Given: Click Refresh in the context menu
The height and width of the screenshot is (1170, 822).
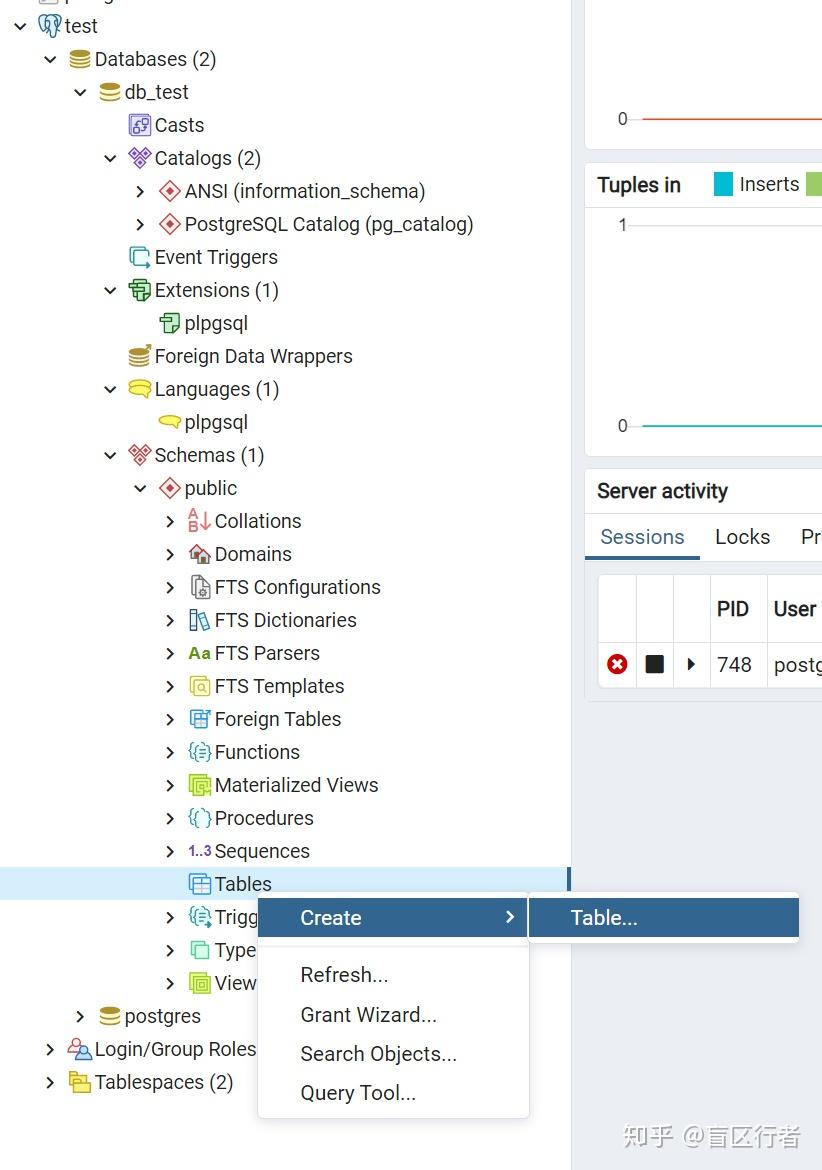Looking at the screenshot, I should [x=344, y=975].
